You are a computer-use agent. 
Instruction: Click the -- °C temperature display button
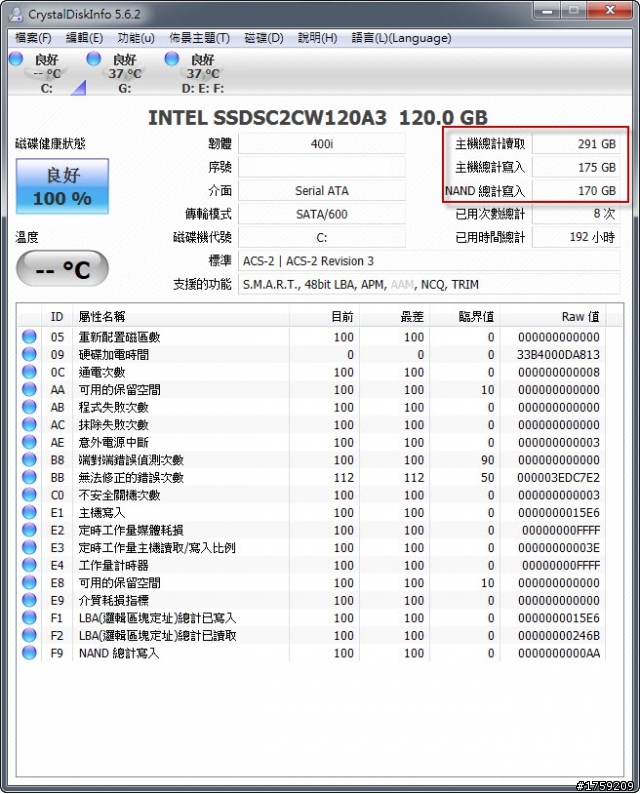coord(62,268)
